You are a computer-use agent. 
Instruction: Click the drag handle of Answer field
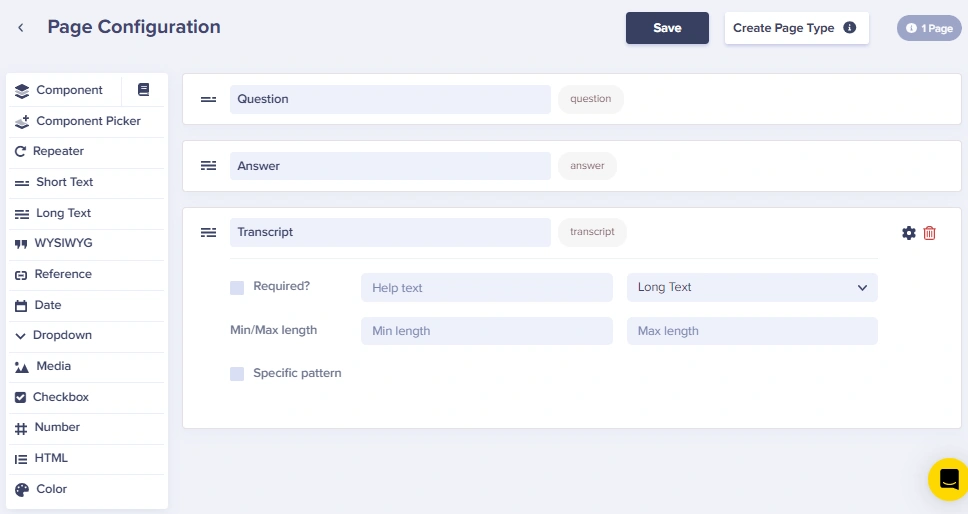209,166
